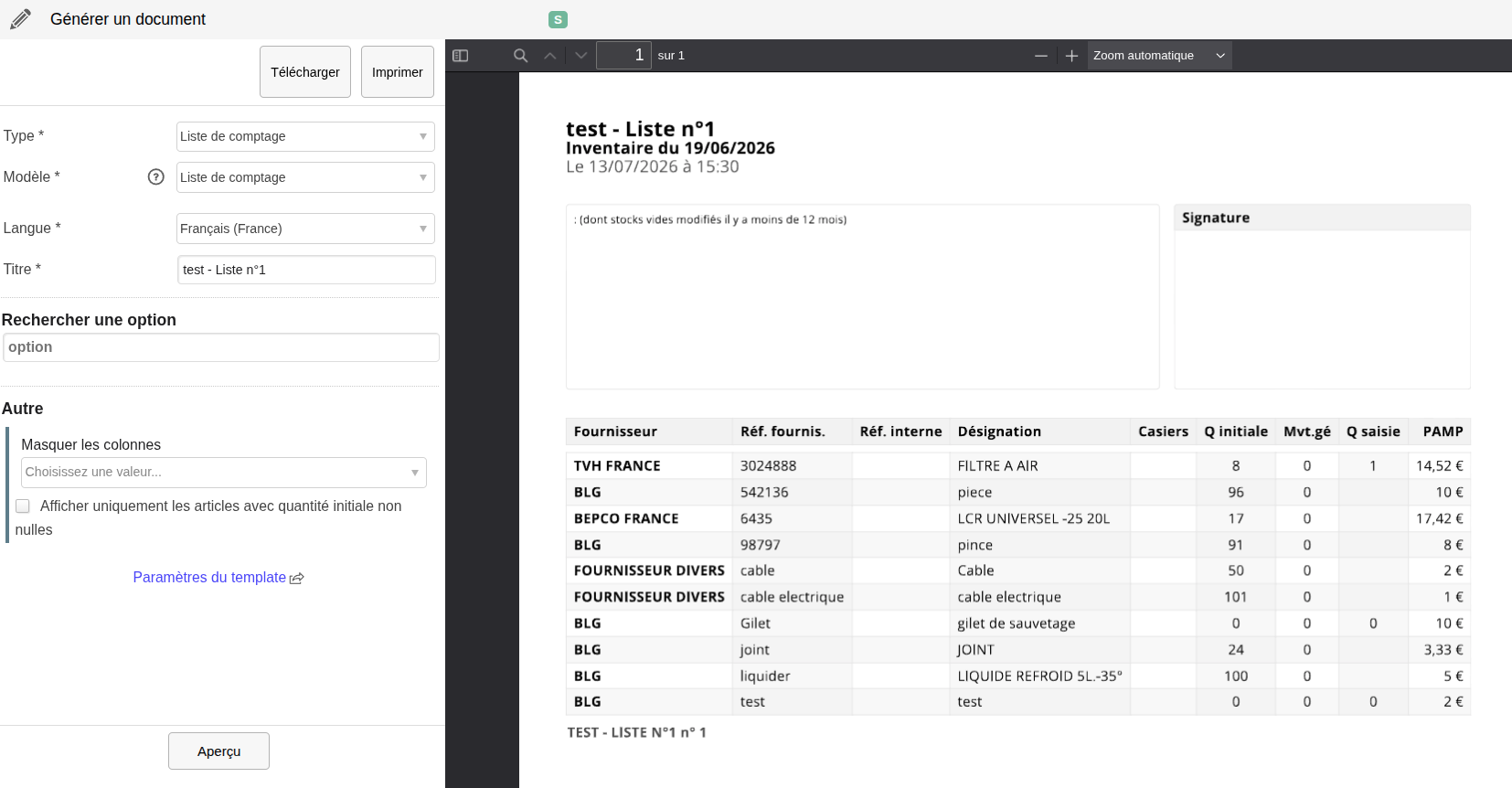Viewport: 1512px width, 788px height.
Task: Click the Télécharger button
Action: coord(305,72)
